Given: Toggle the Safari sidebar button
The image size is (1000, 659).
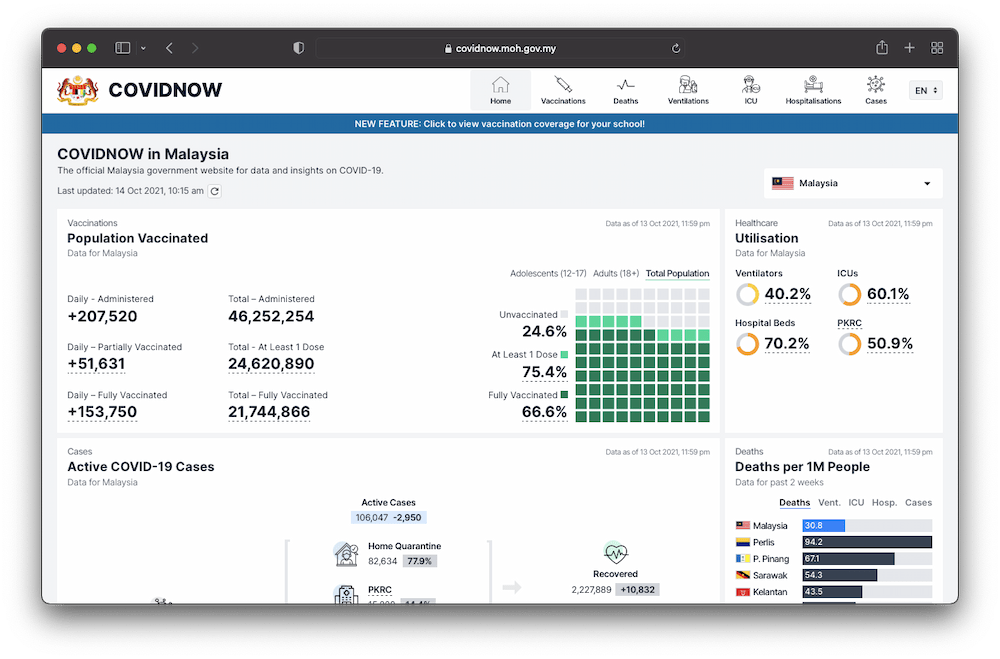Looking at the screenshot, I should [x=123, y=48].
